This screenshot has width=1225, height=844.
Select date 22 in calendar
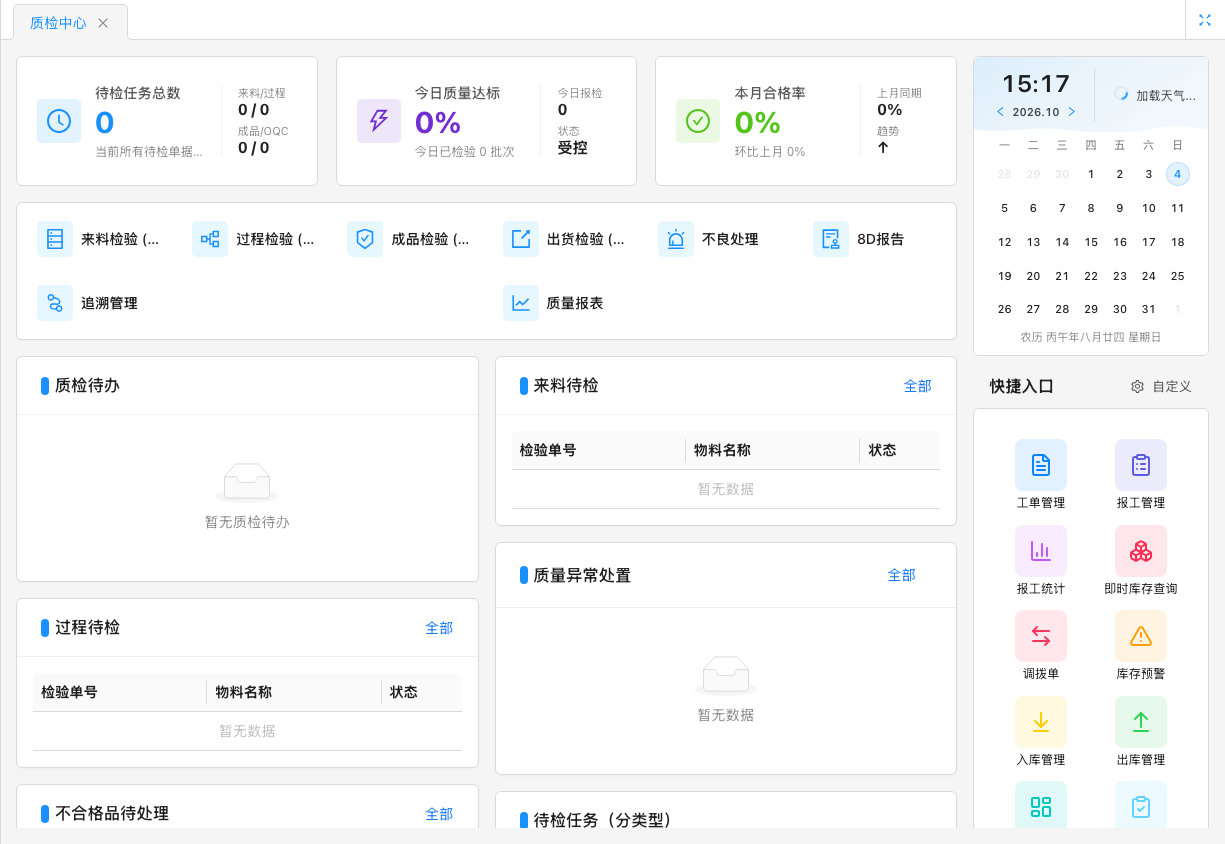[x=1091, y=276]
